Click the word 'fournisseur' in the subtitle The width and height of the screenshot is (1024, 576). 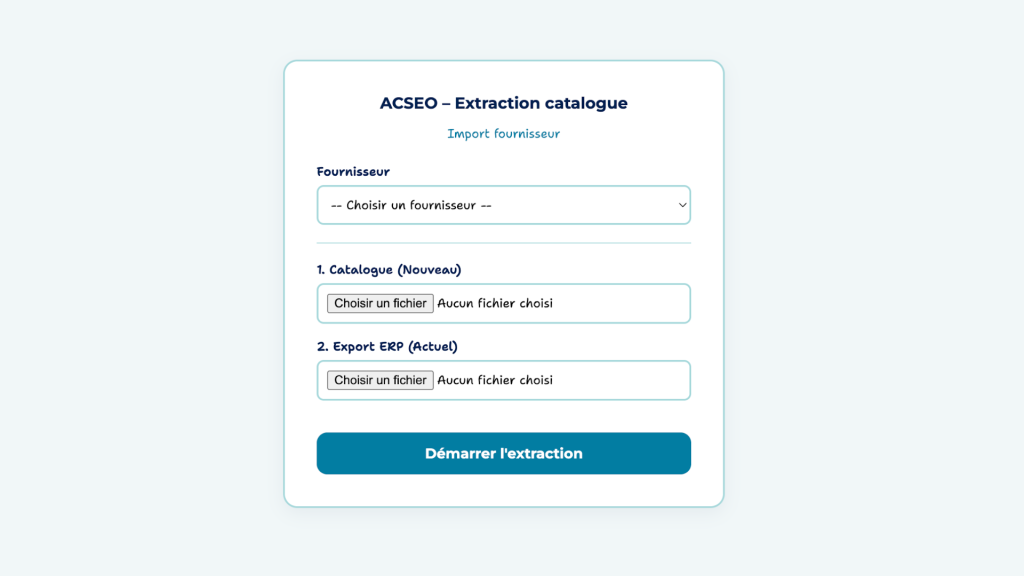pyautogui.click(x=524, y=133)
